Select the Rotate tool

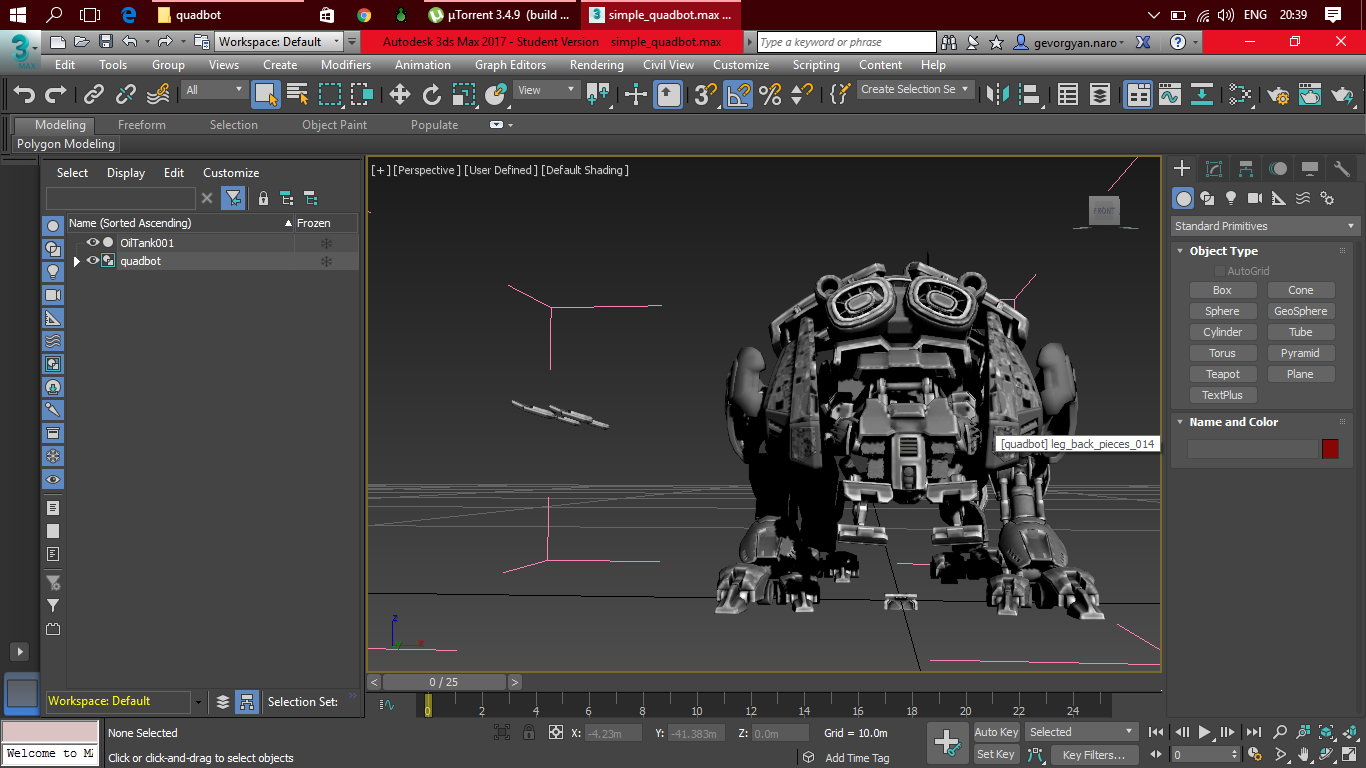coord(432,94)
